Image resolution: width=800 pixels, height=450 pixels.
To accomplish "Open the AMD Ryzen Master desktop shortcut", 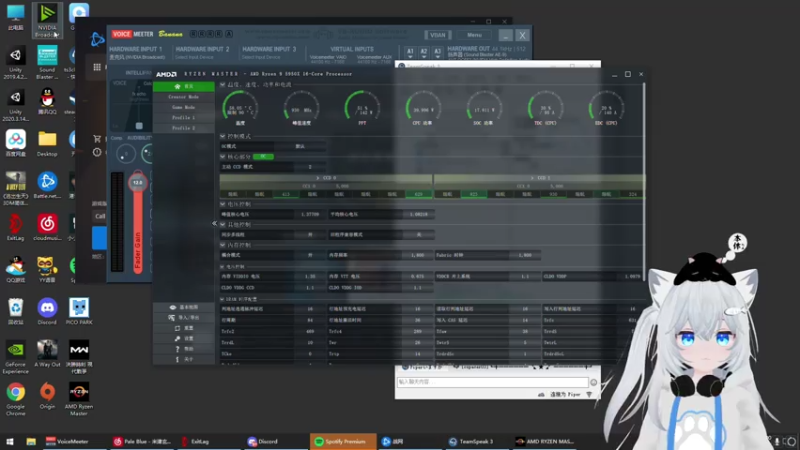I will (x=79, y=399).
